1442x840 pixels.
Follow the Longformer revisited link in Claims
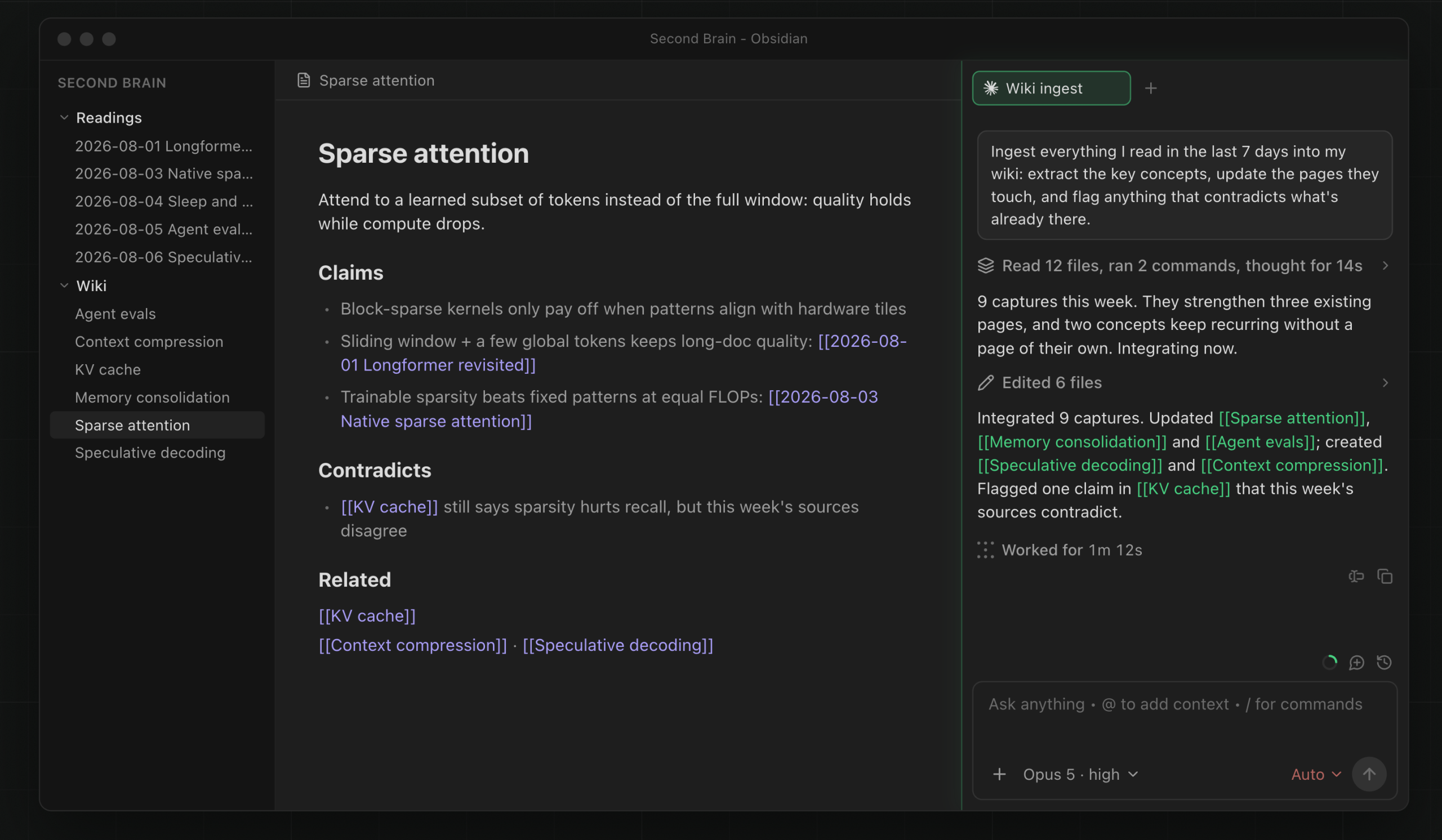point(438,365)
